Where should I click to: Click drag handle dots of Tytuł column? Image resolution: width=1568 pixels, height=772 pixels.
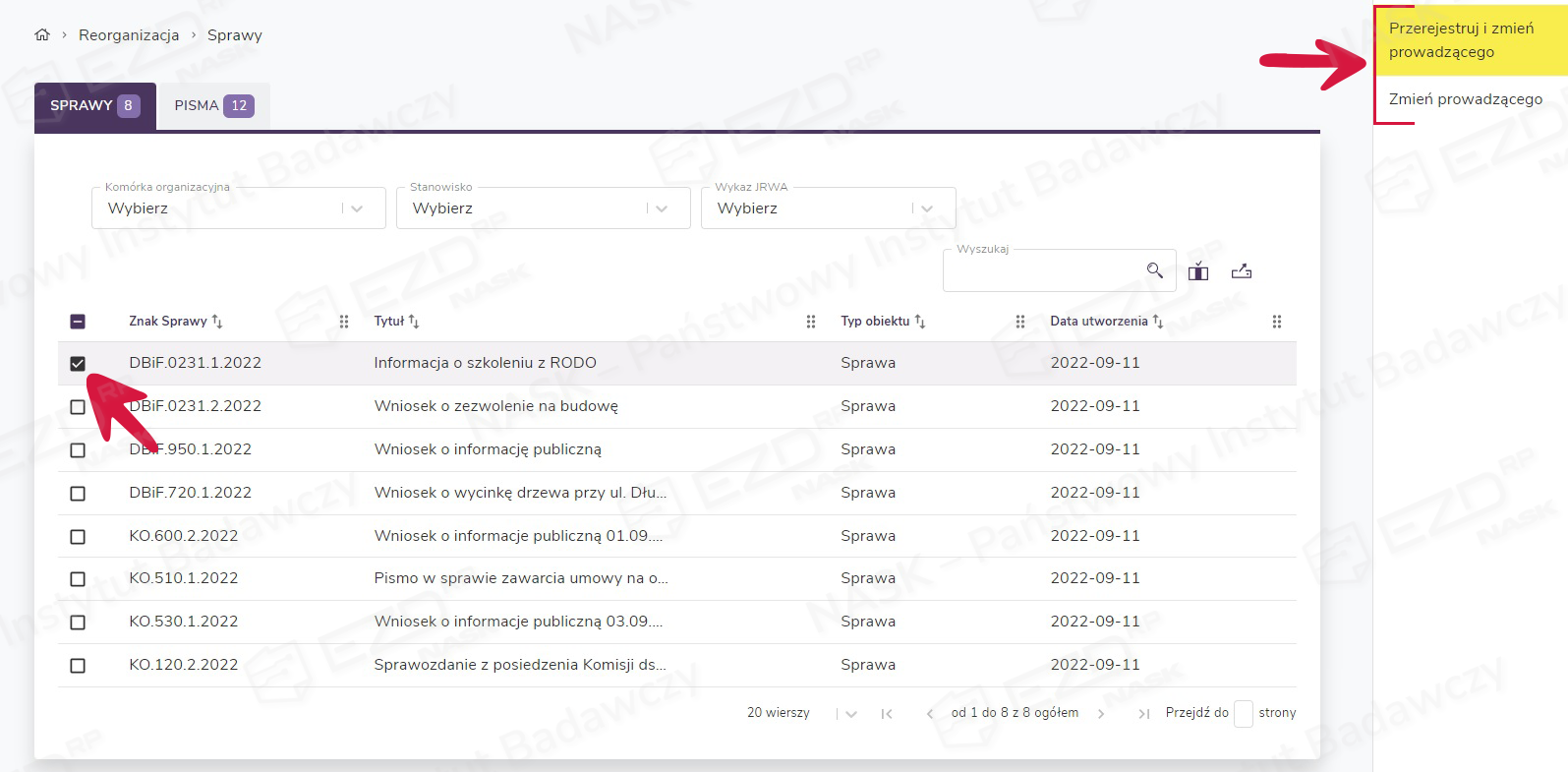pos(811,322)
